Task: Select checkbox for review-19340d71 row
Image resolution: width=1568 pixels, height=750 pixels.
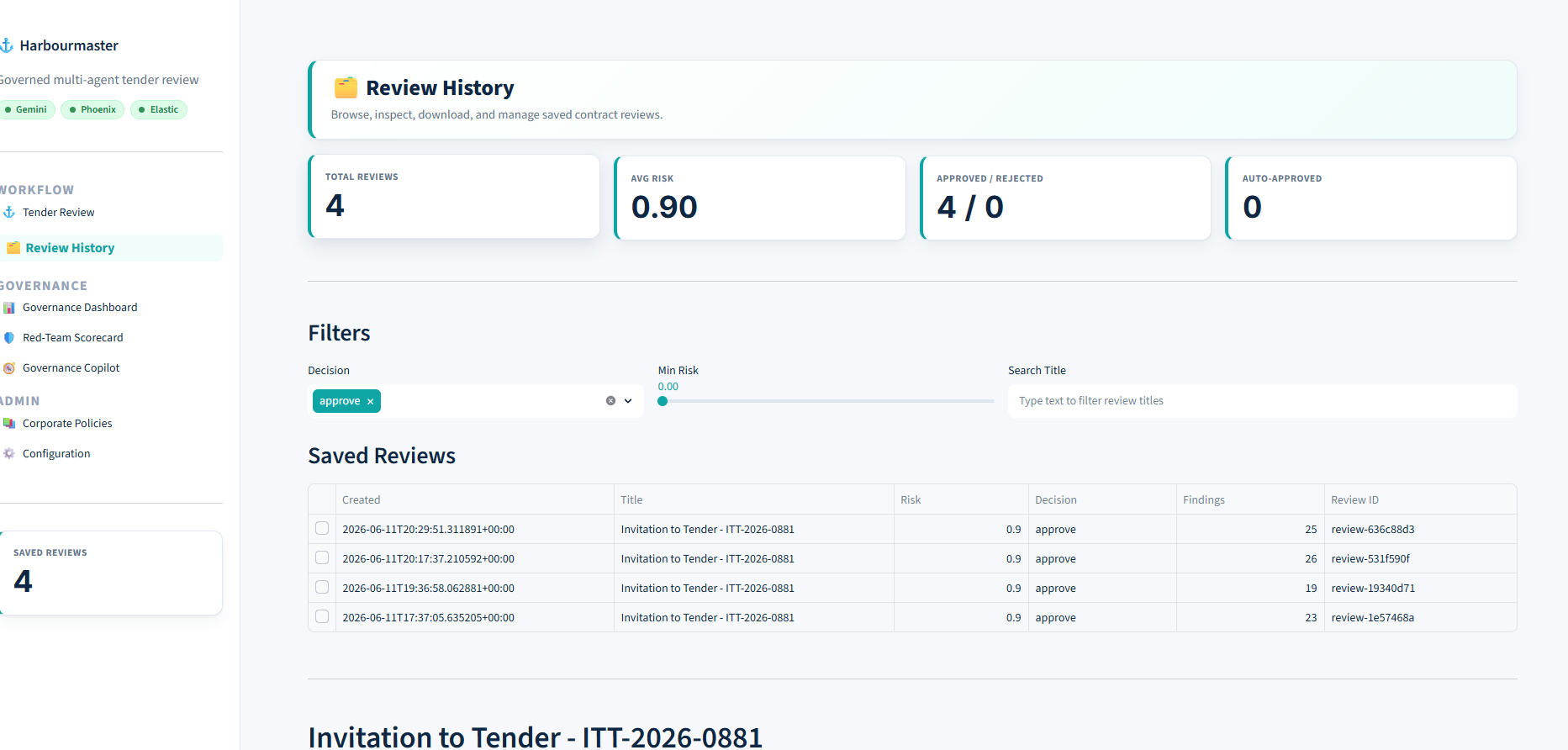Action: [x=322, y=588]
